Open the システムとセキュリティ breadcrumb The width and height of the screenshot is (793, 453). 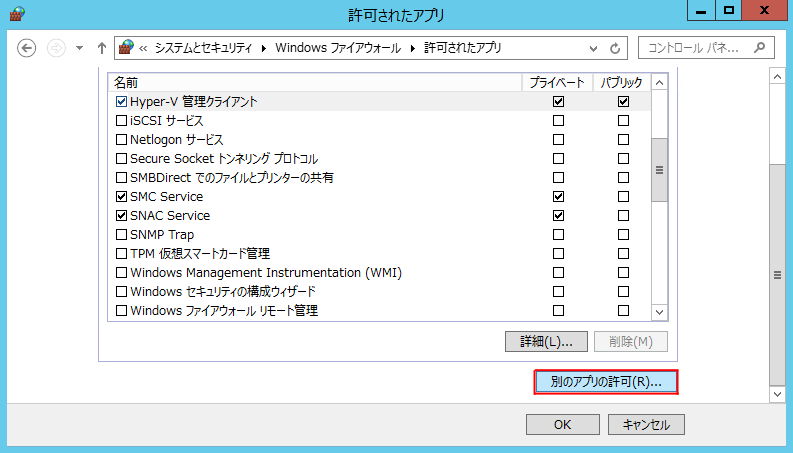click(203, 48)
